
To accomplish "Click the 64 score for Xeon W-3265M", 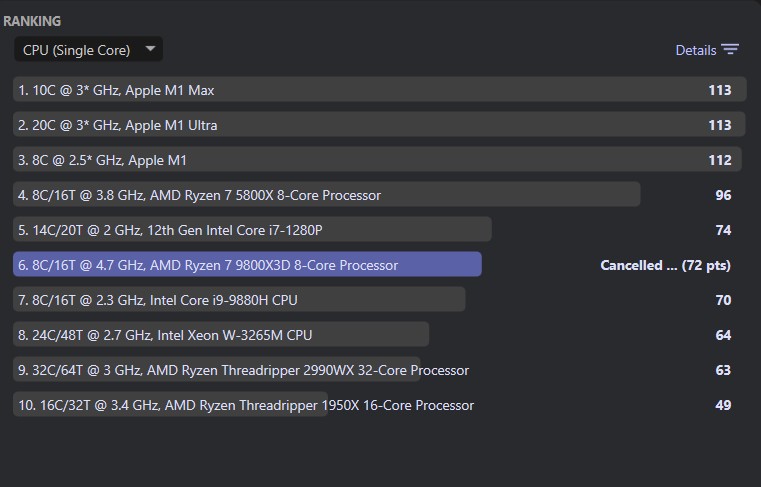I will [723, 335].
